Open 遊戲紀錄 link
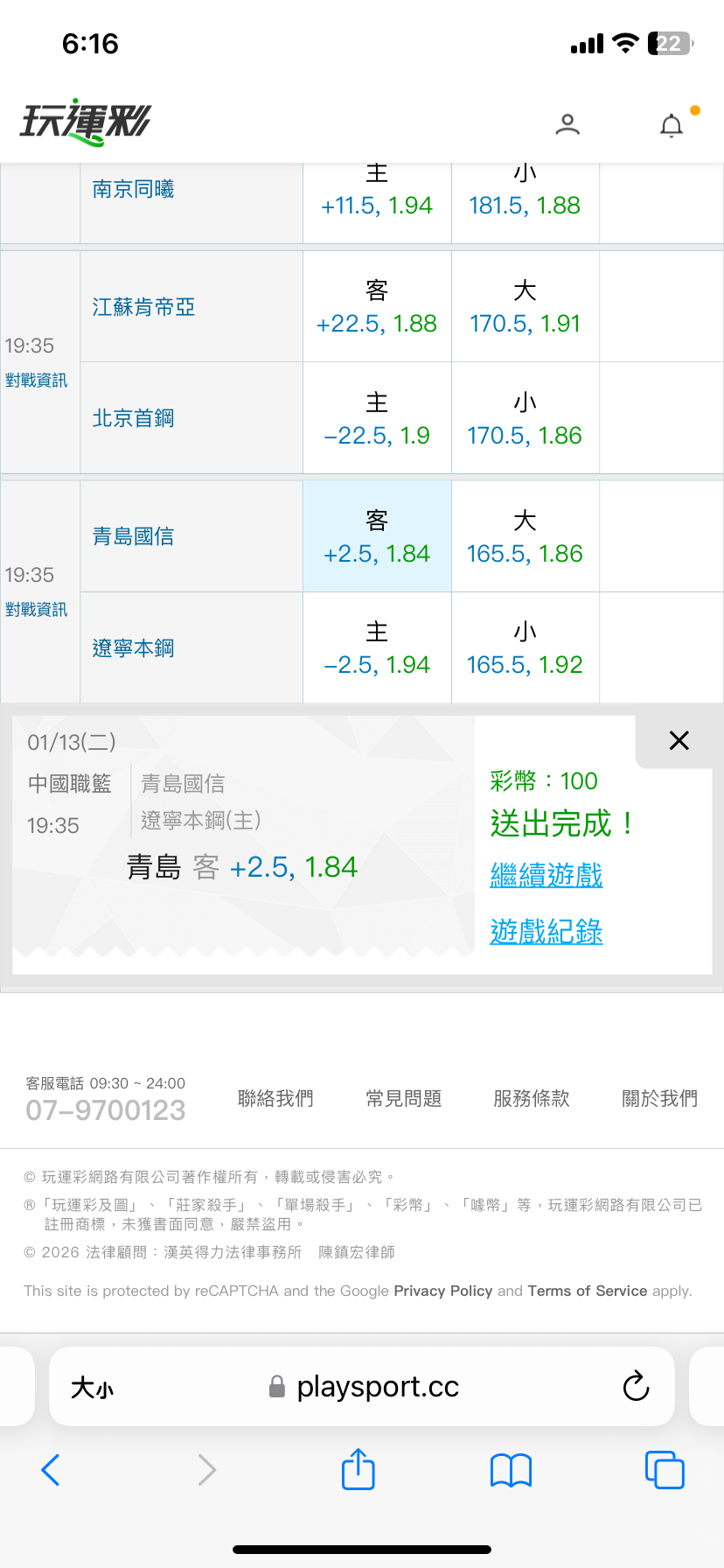The image size is (724, 1568). (x=546, y=931)
